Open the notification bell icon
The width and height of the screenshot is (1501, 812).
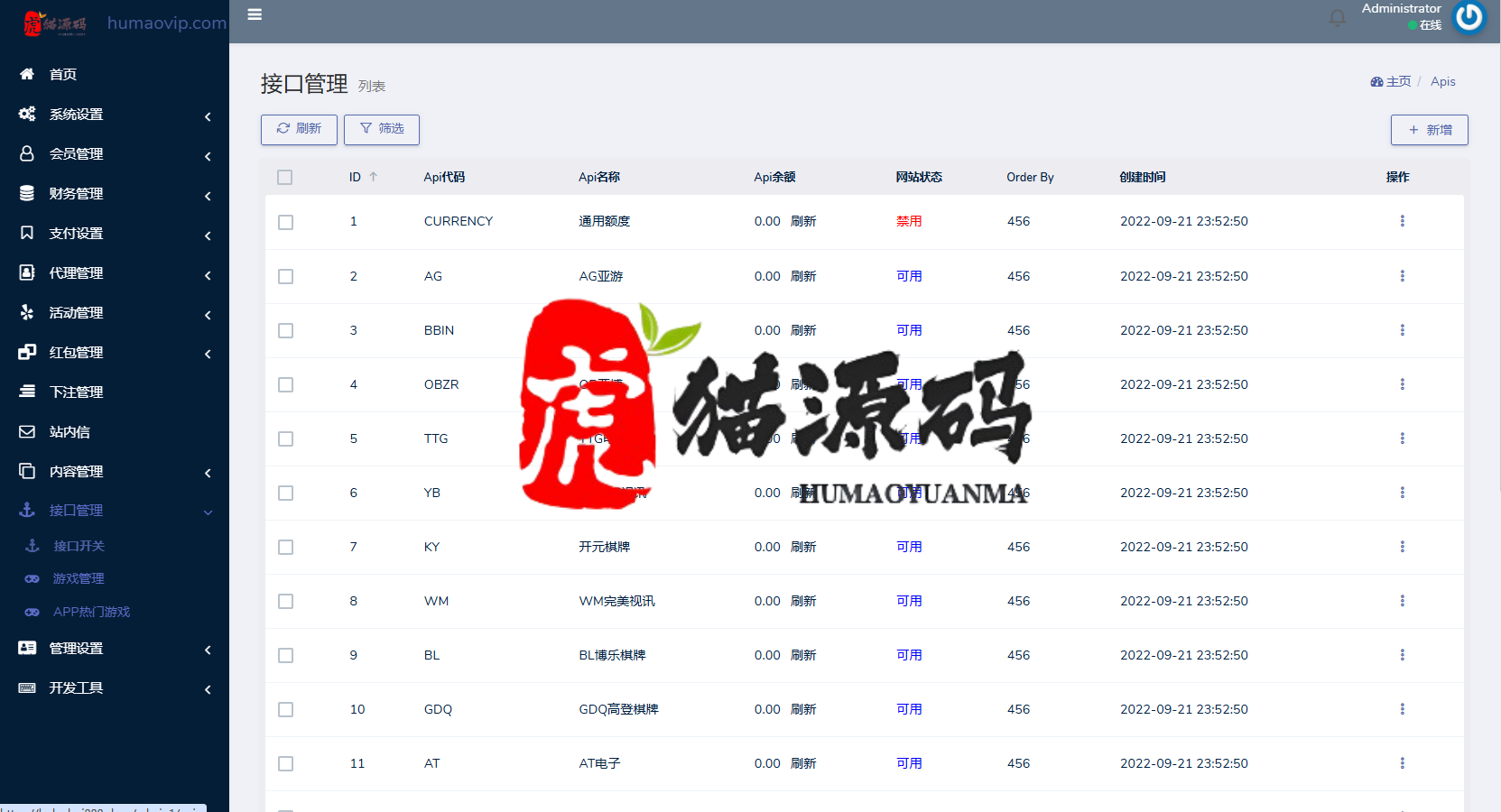click(x=1338, y=17)
